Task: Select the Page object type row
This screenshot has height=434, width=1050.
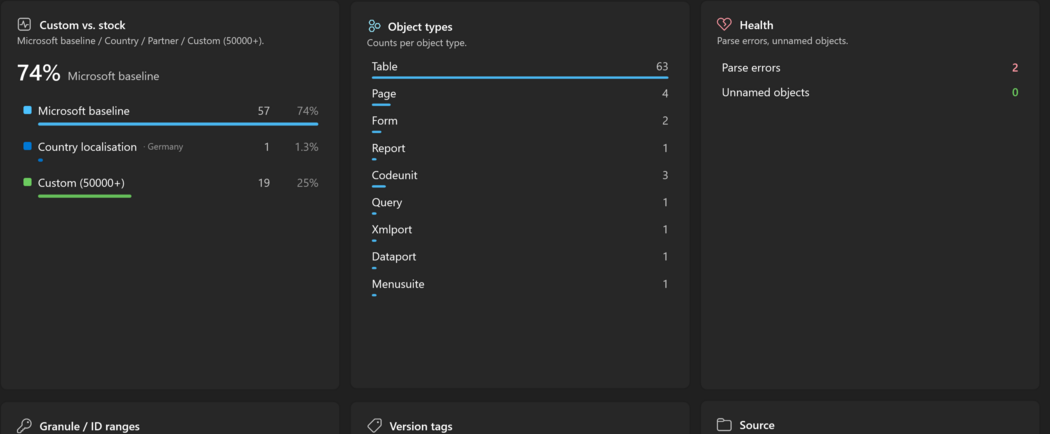Action: [520, 97]
